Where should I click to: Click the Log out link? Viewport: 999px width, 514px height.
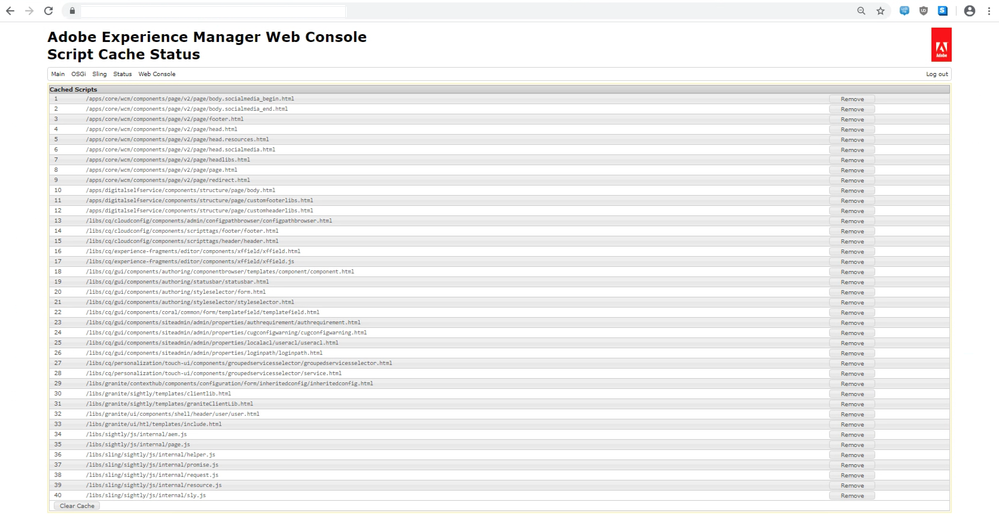coord(937,74)
